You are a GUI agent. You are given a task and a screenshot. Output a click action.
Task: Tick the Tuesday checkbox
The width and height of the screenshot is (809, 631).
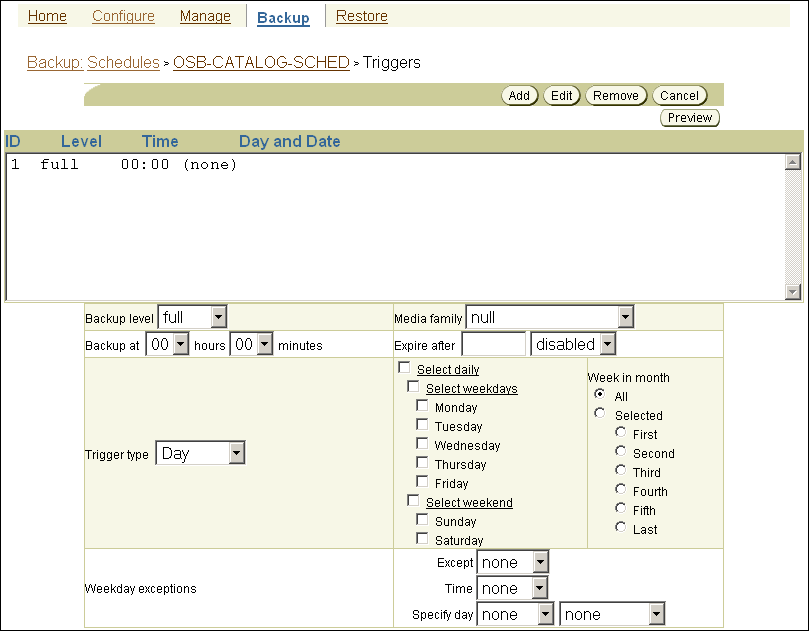[422, 425]
